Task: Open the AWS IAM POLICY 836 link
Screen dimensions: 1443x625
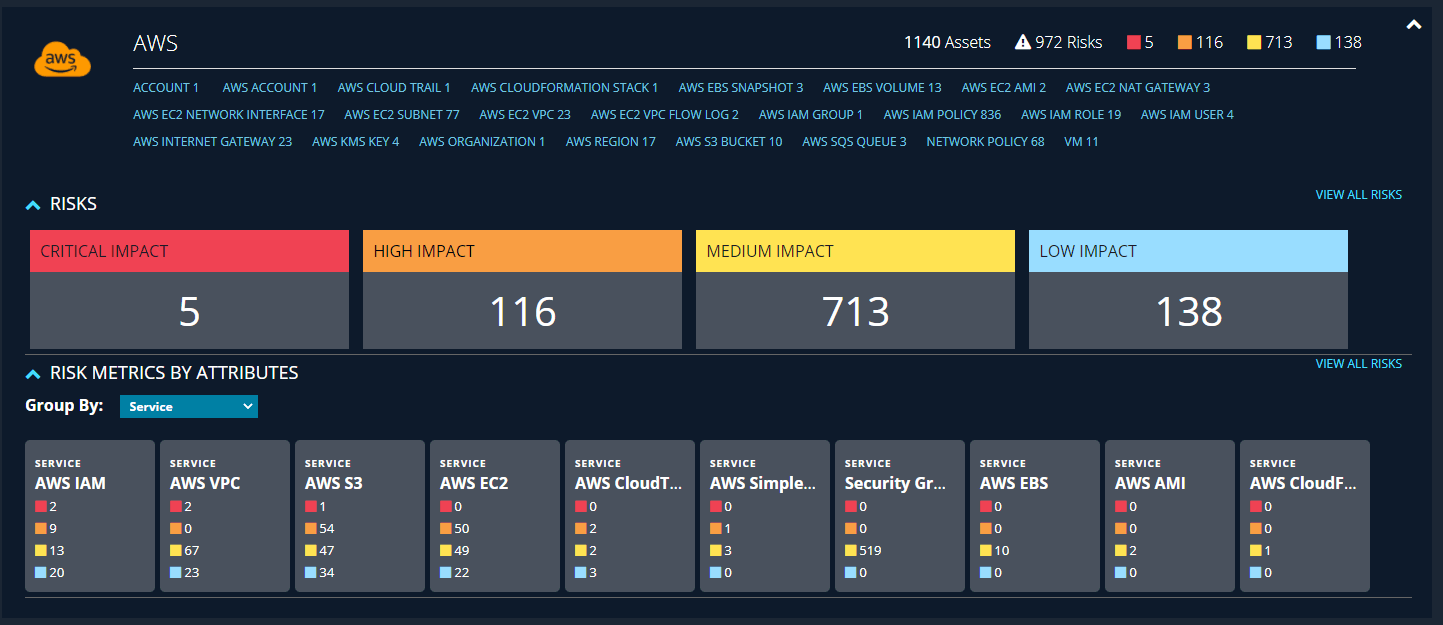Action: (x=942, y=115)
